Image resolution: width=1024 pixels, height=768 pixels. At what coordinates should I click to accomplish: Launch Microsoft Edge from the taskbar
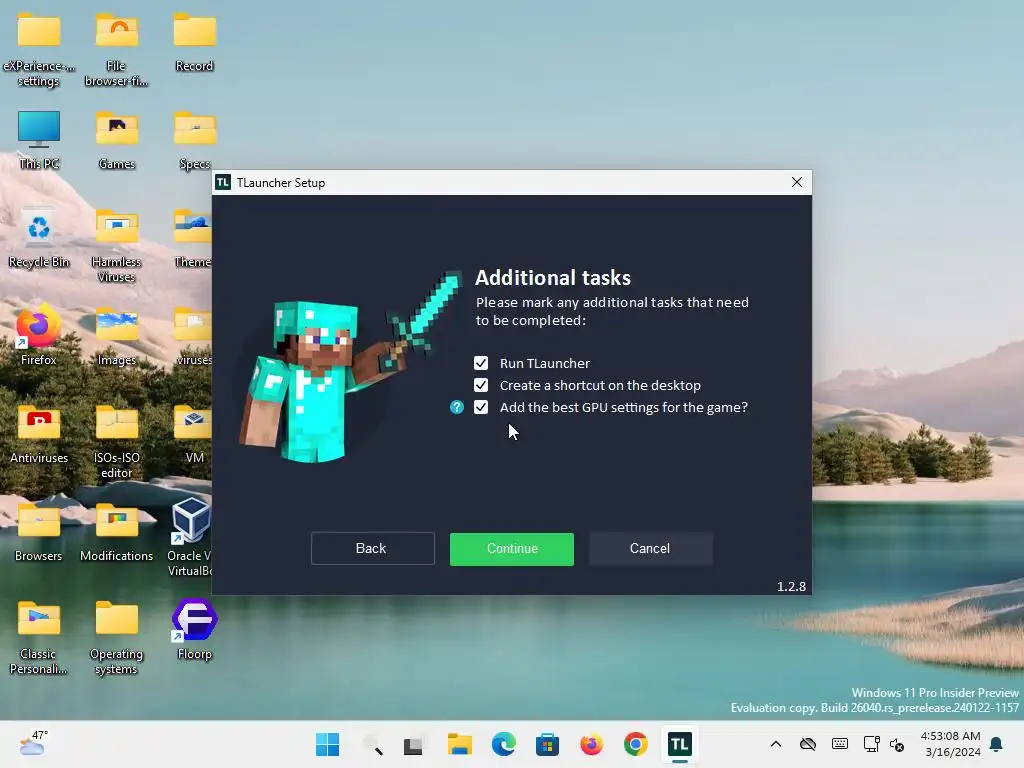504,744
